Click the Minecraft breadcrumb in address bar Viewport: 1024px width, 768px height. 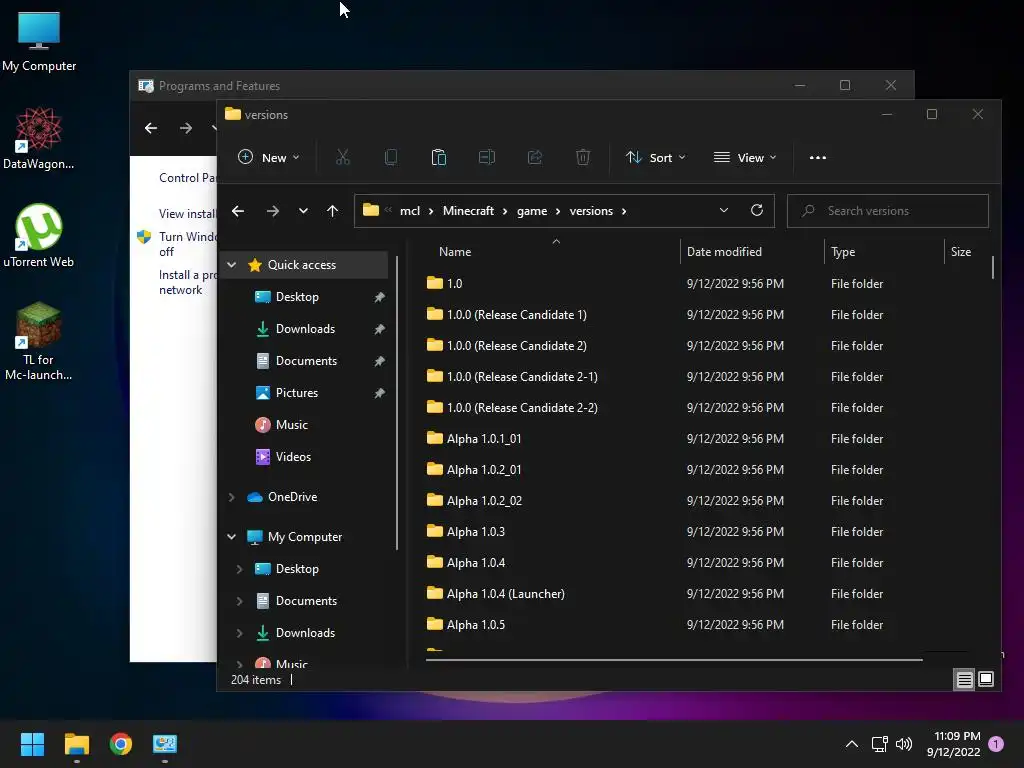(468, 210)
